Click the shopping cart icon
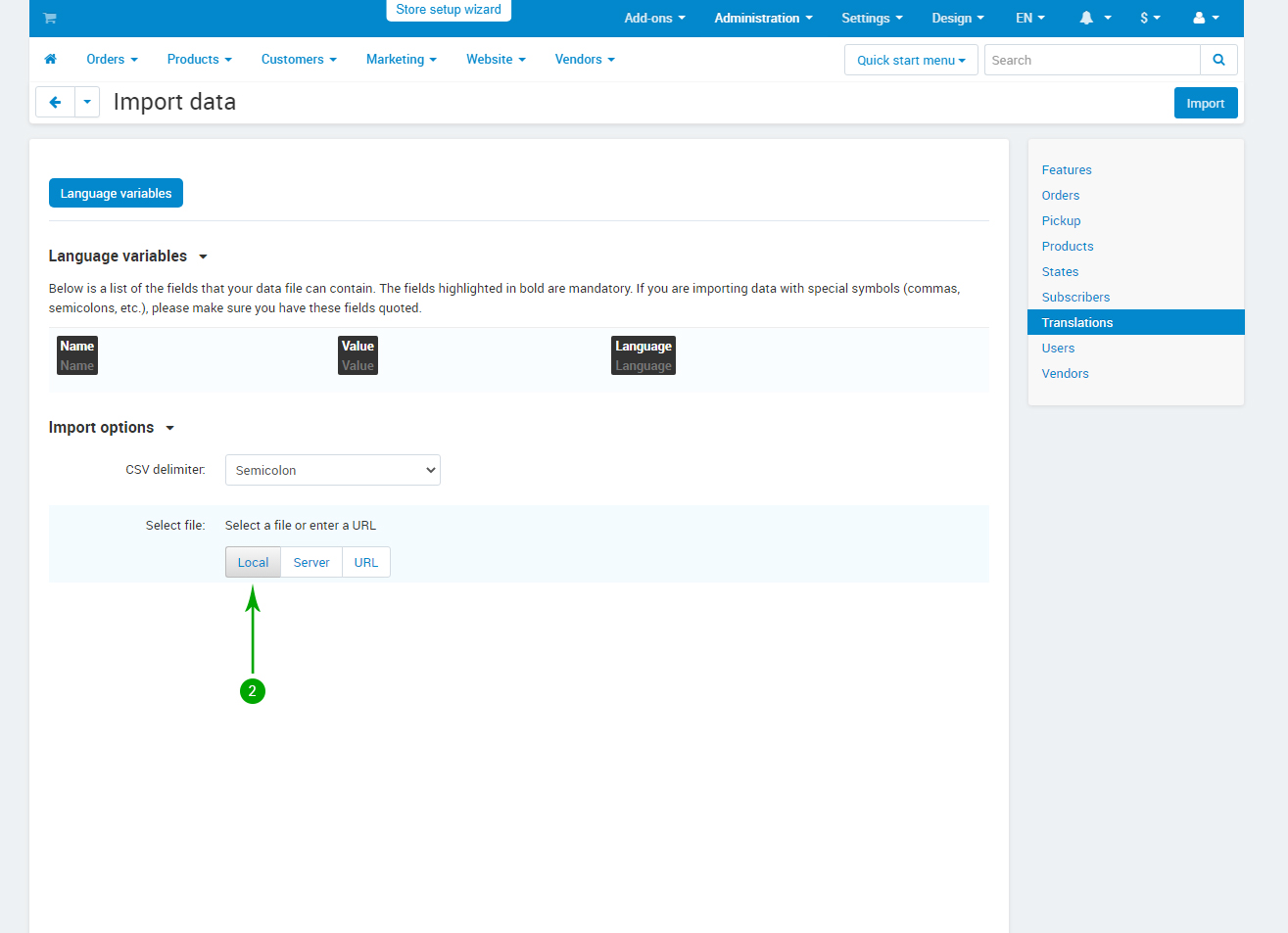This screenshot has height=933, width=1288. [x=50, y=18]
